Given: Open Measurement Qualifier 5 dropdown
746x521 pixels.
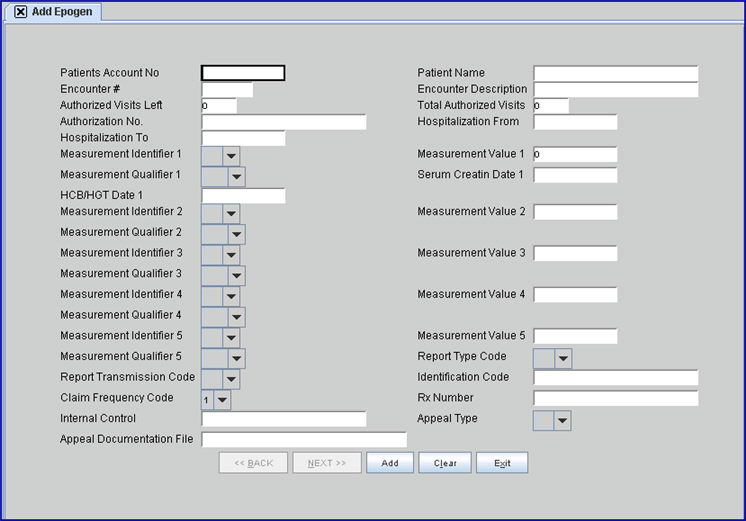Looking at the screenshot, I should tap(223, 358).
